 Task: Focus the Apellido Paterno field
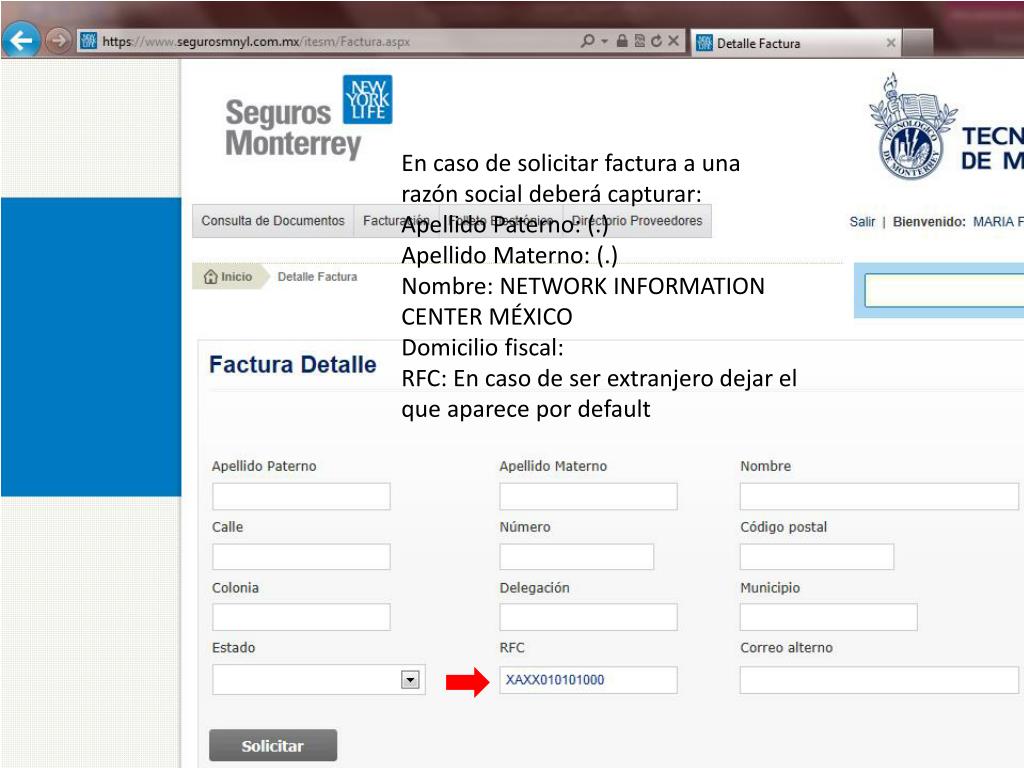click(301, 496)
